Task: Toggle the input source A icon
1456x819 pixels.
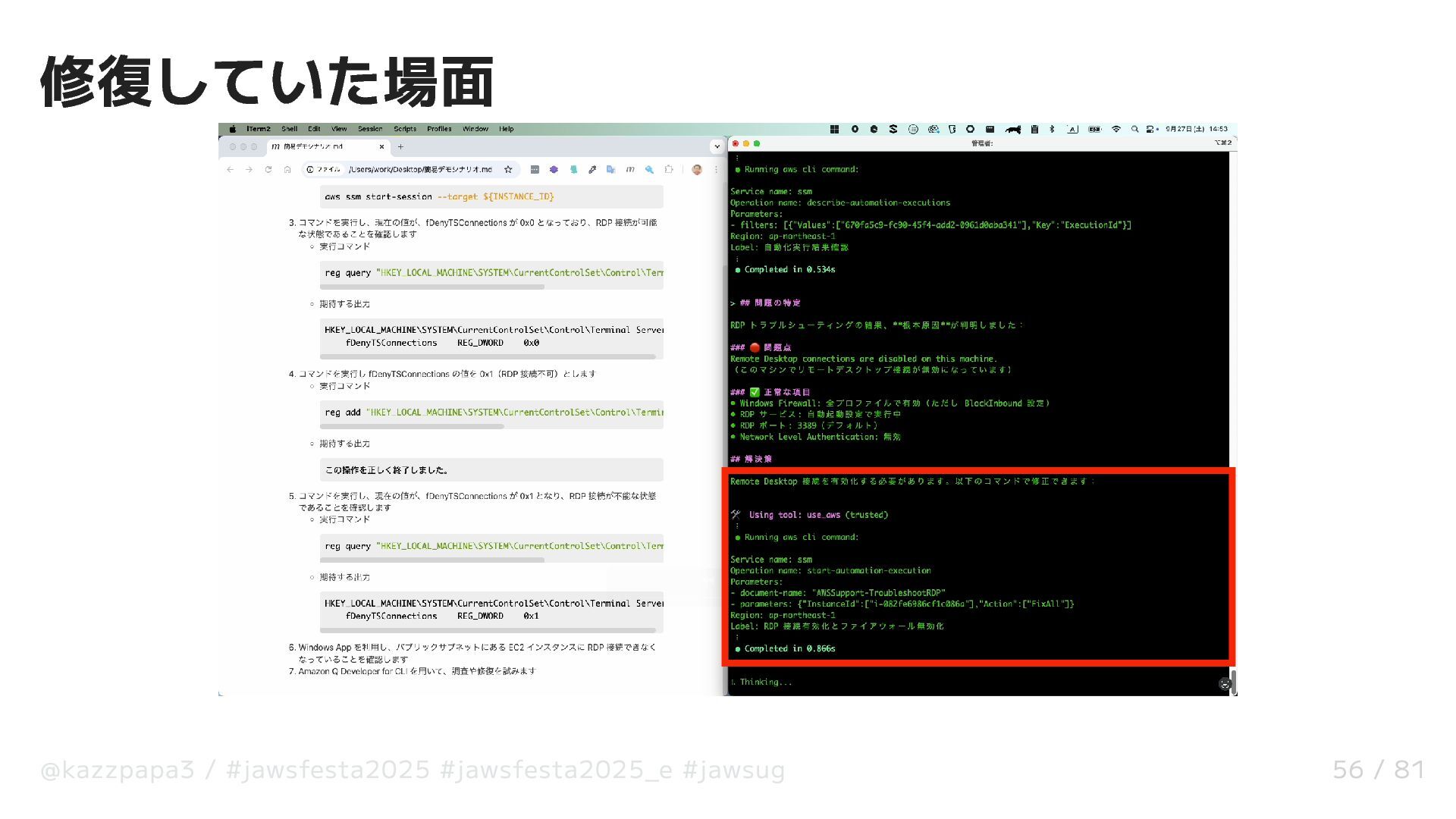Action: click(x=1072, y=129)
